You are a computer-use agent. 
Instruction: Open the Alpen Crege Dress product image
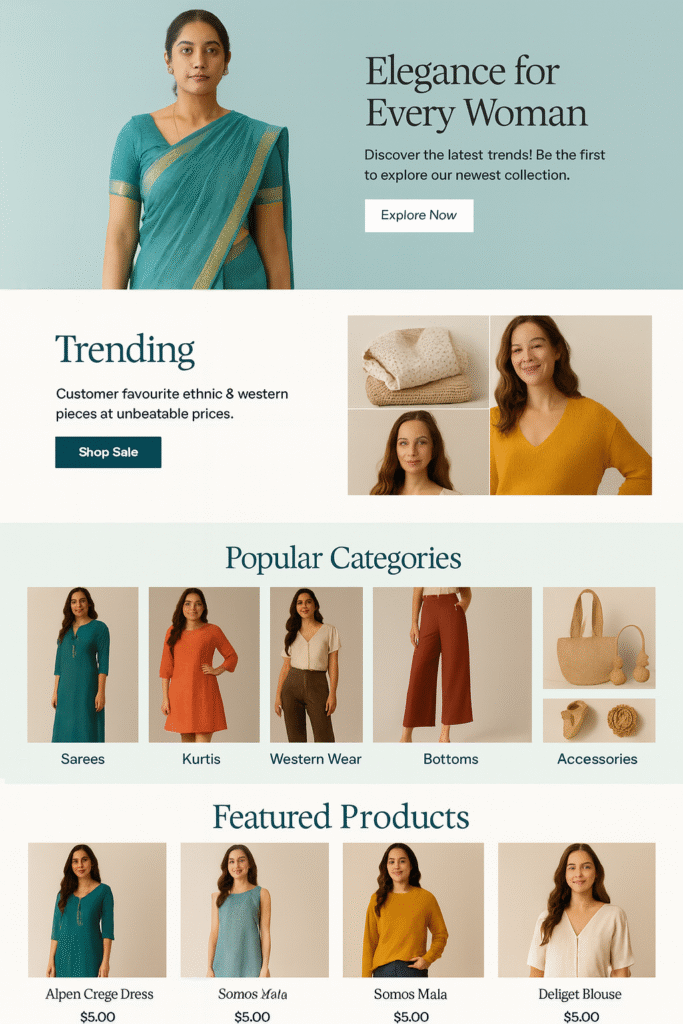(x=97, y=910)
